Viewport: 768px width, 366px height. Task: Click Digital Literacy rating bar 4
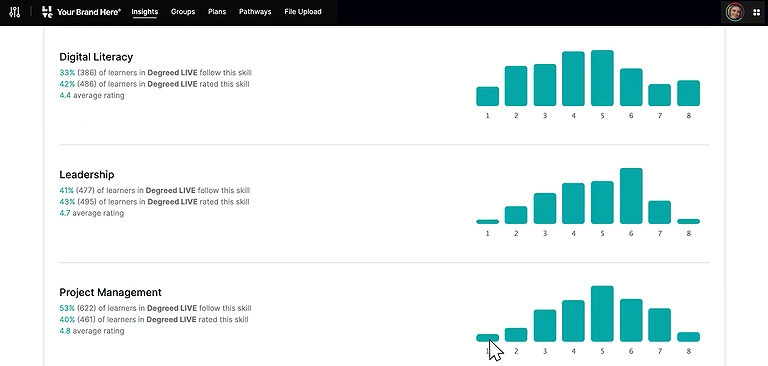573,78
